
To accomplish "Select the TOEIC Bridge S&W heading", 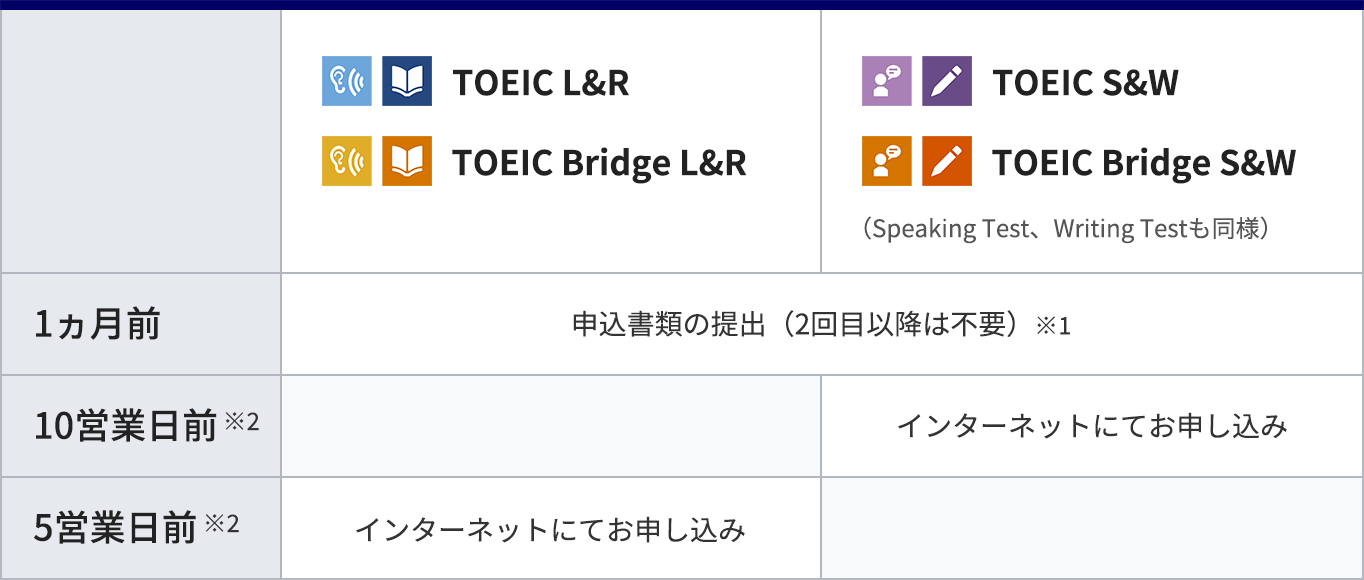I will tap(1144, 163).
